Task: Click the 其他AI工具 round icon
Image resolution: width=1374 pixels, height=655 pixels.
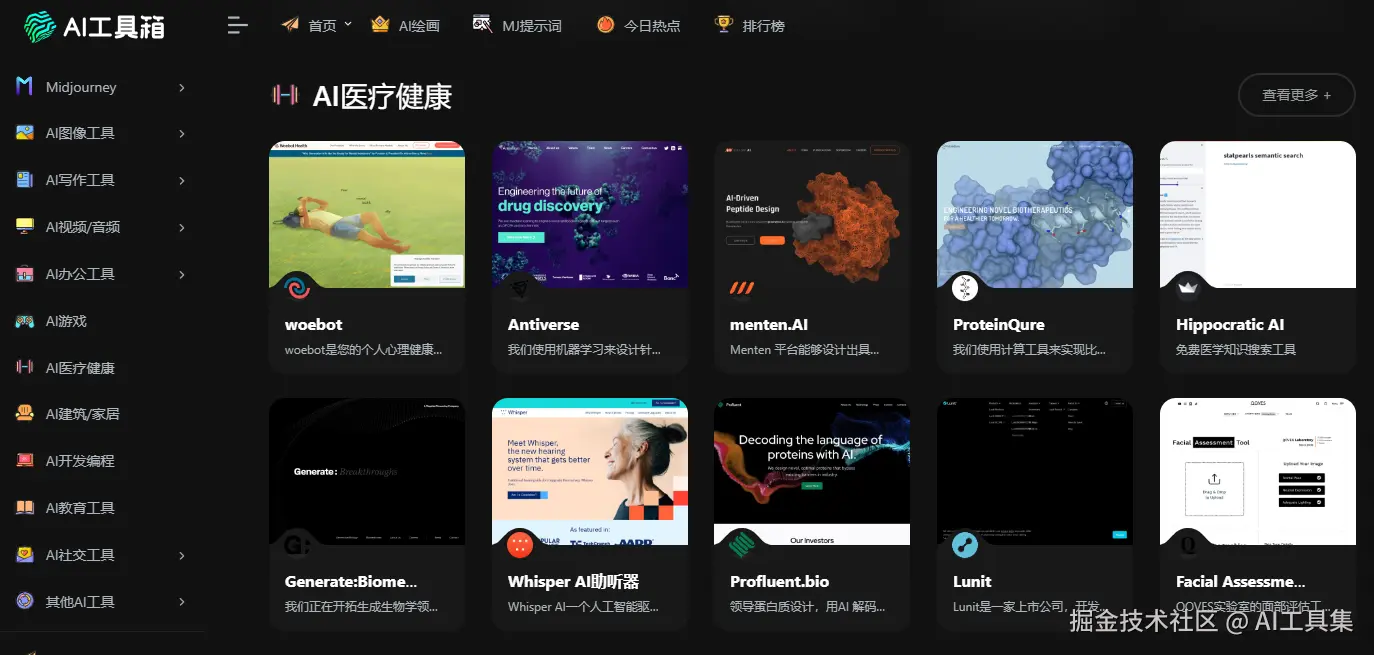Action: (x=25, y=602)
